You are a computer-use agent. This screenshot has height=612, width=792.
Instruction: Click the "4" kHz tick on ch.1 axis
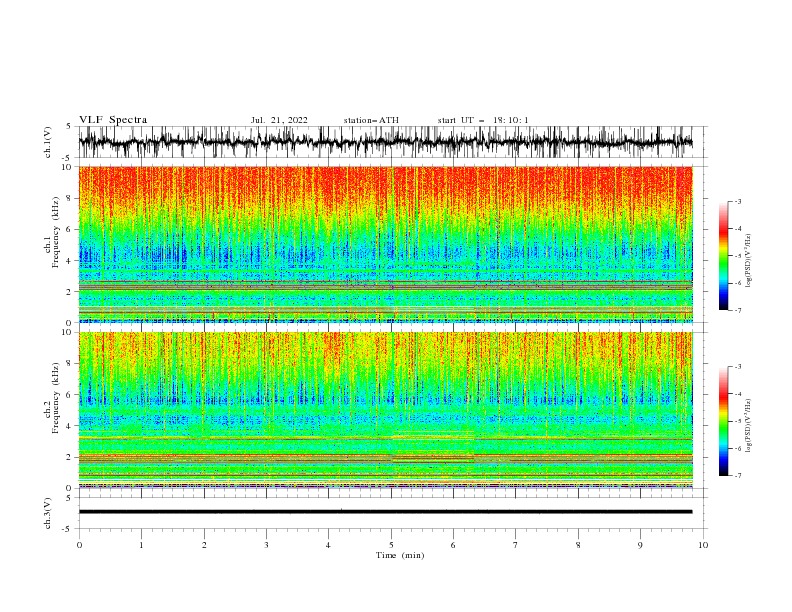coord(70,261)
